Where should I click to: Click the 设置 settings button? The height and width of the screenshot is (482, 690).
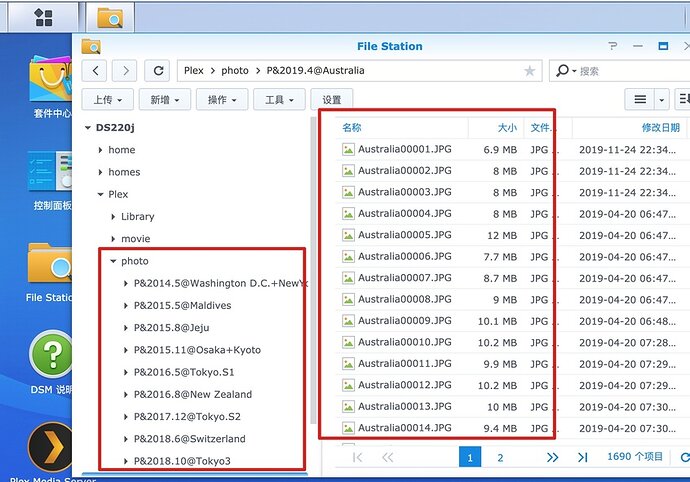coord(332,99)
